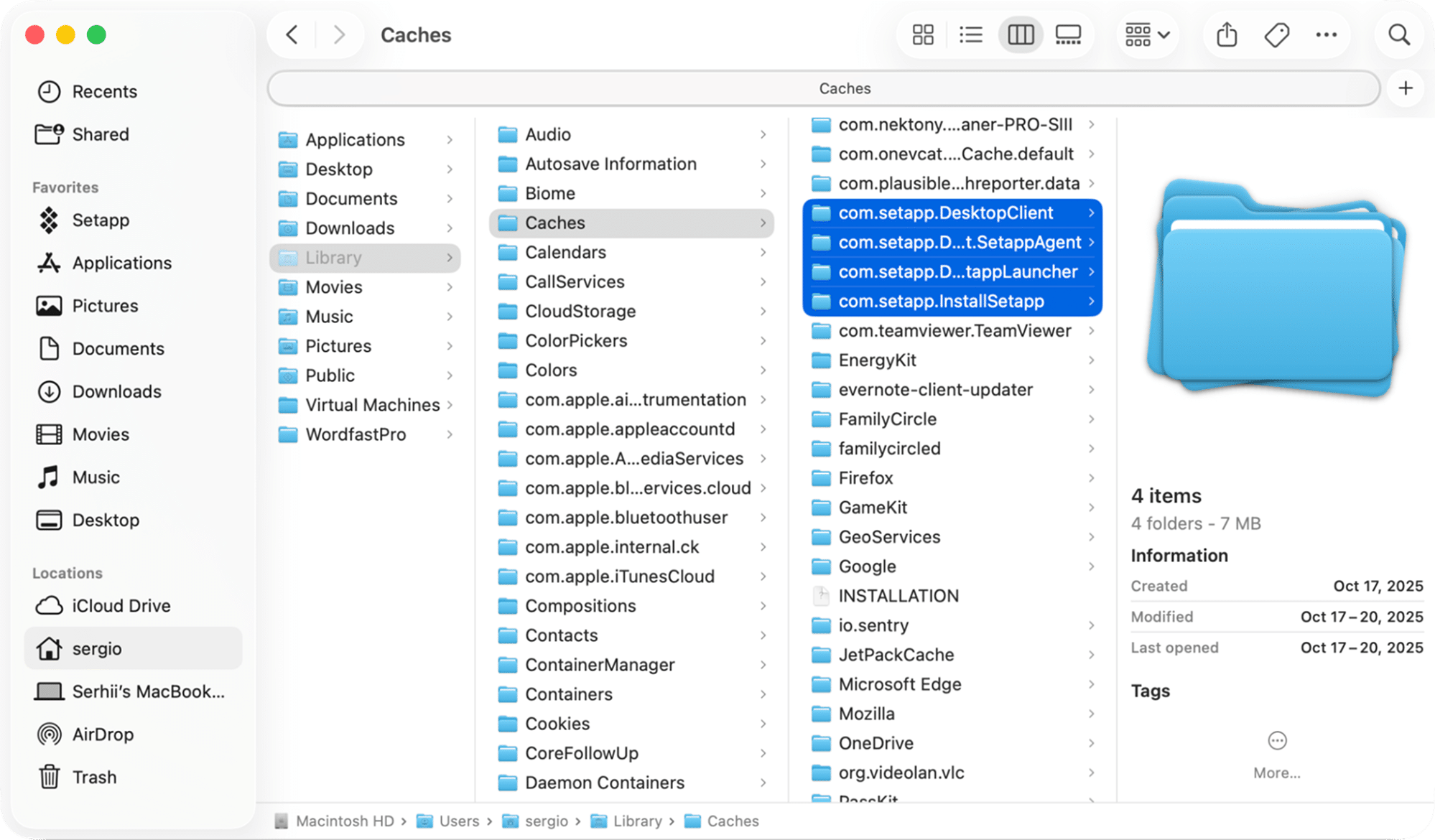Image resolution: width=1435 pixels, height=840 pixels.
Task: Select the com.apple.iTunesCloud folder
Action: point(631,576)
